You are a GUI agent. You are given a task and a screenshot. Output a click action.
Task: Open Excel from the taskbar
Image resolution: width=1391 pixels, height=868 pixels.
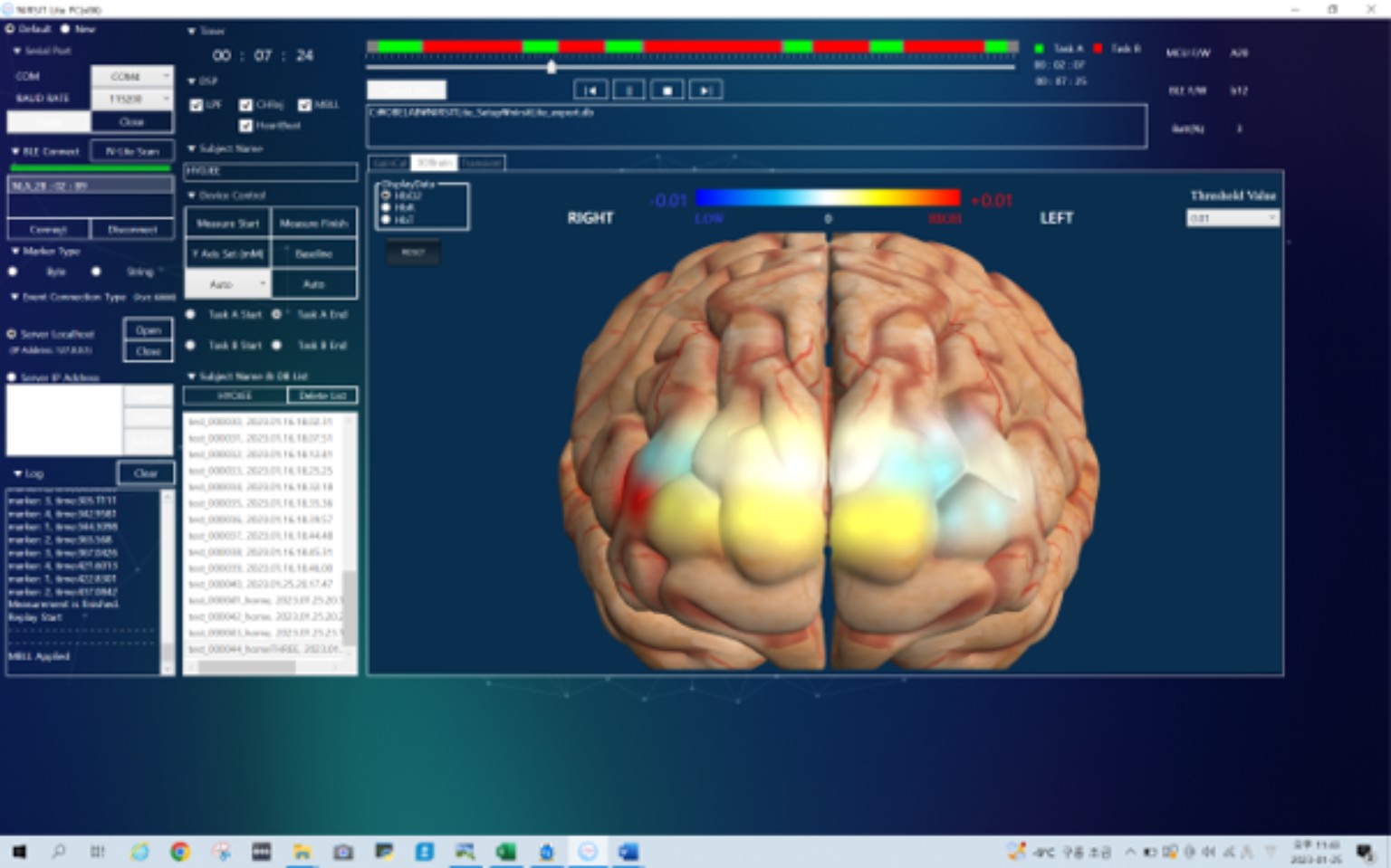pyautogui.click(x=505, y=852)
